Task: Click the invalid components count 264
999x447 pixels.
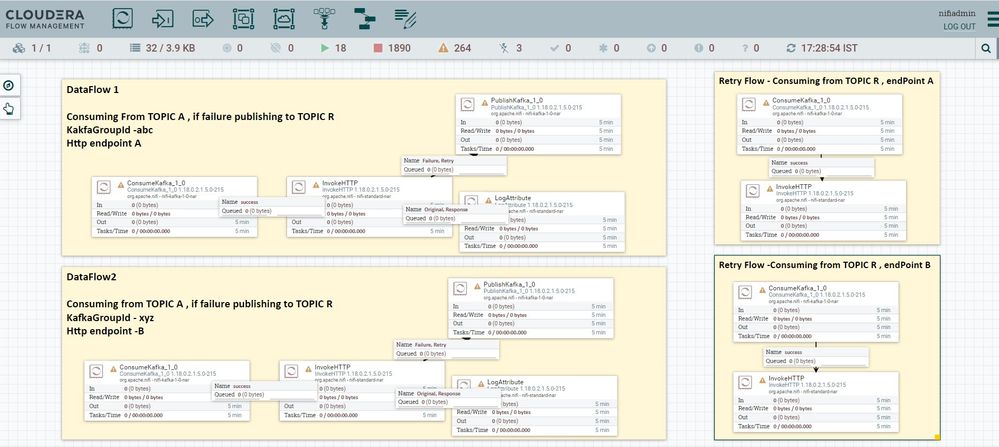Action: pyautogui.click(x=455, y=48)
